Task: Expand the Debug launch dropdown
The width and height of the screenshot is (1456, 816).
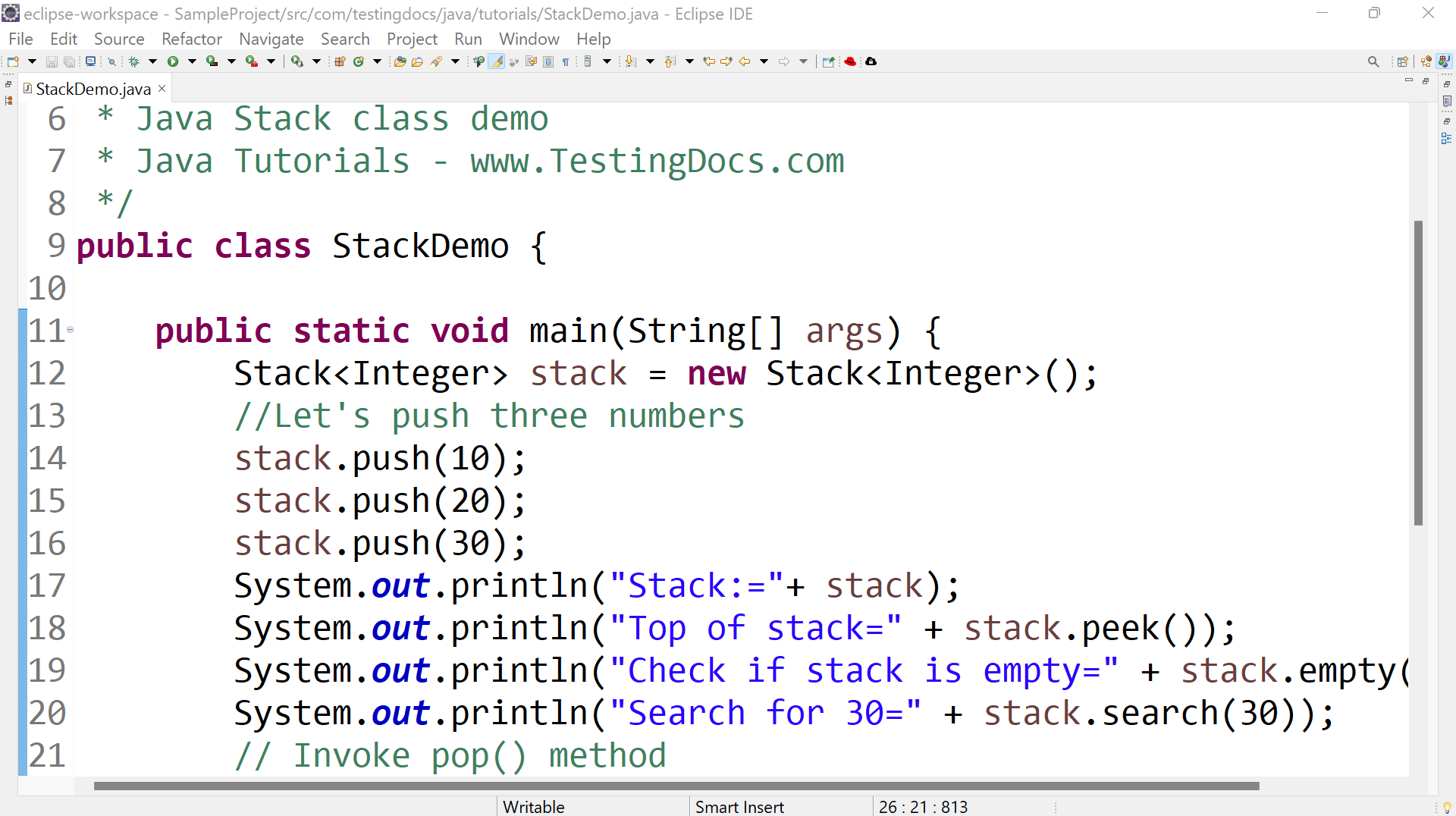Action: point(153,61)
